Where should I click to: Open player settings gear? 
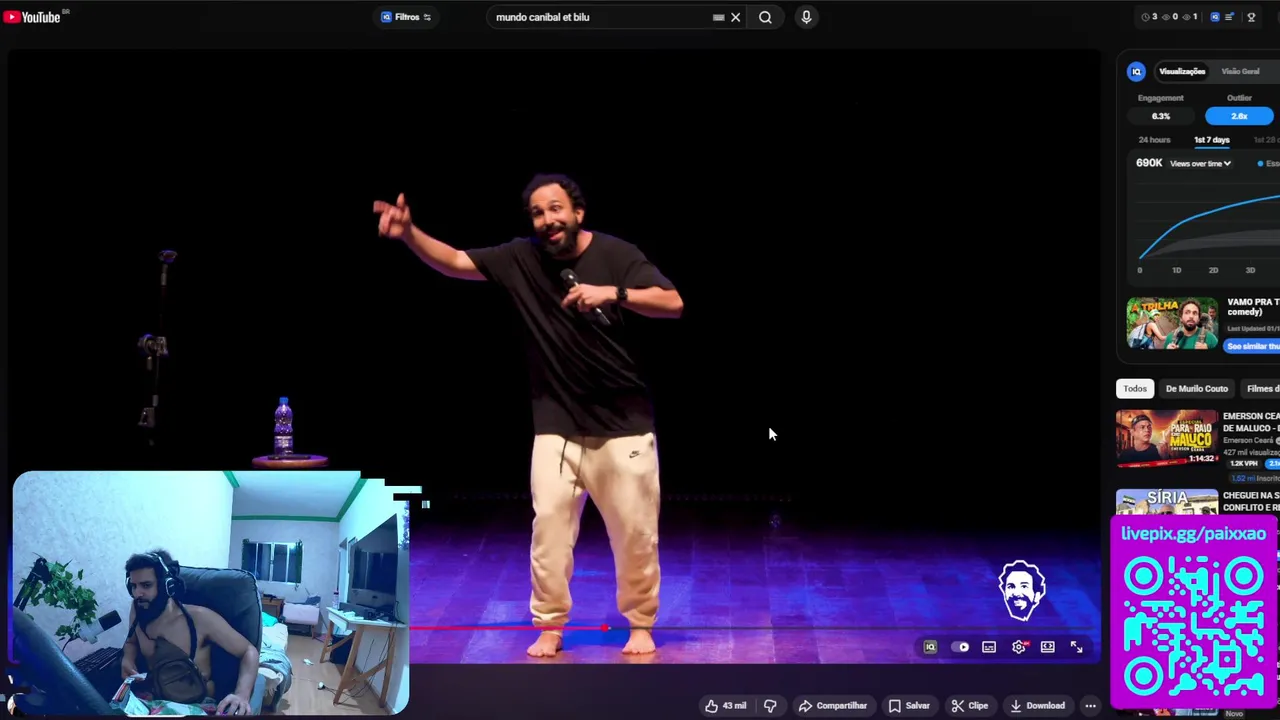coord(1018,647)
